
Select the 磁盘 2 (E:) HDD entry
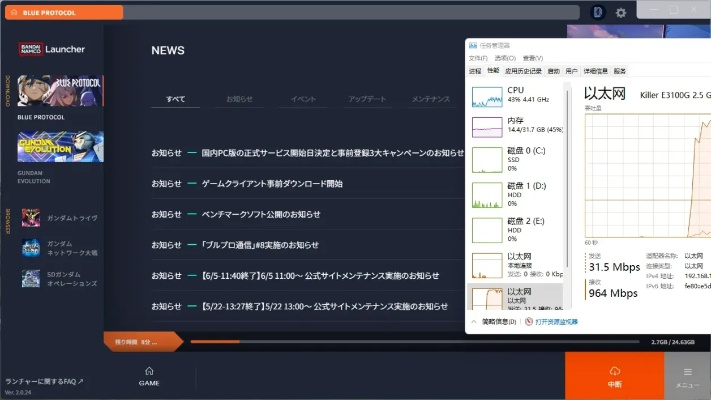(516, 230)
